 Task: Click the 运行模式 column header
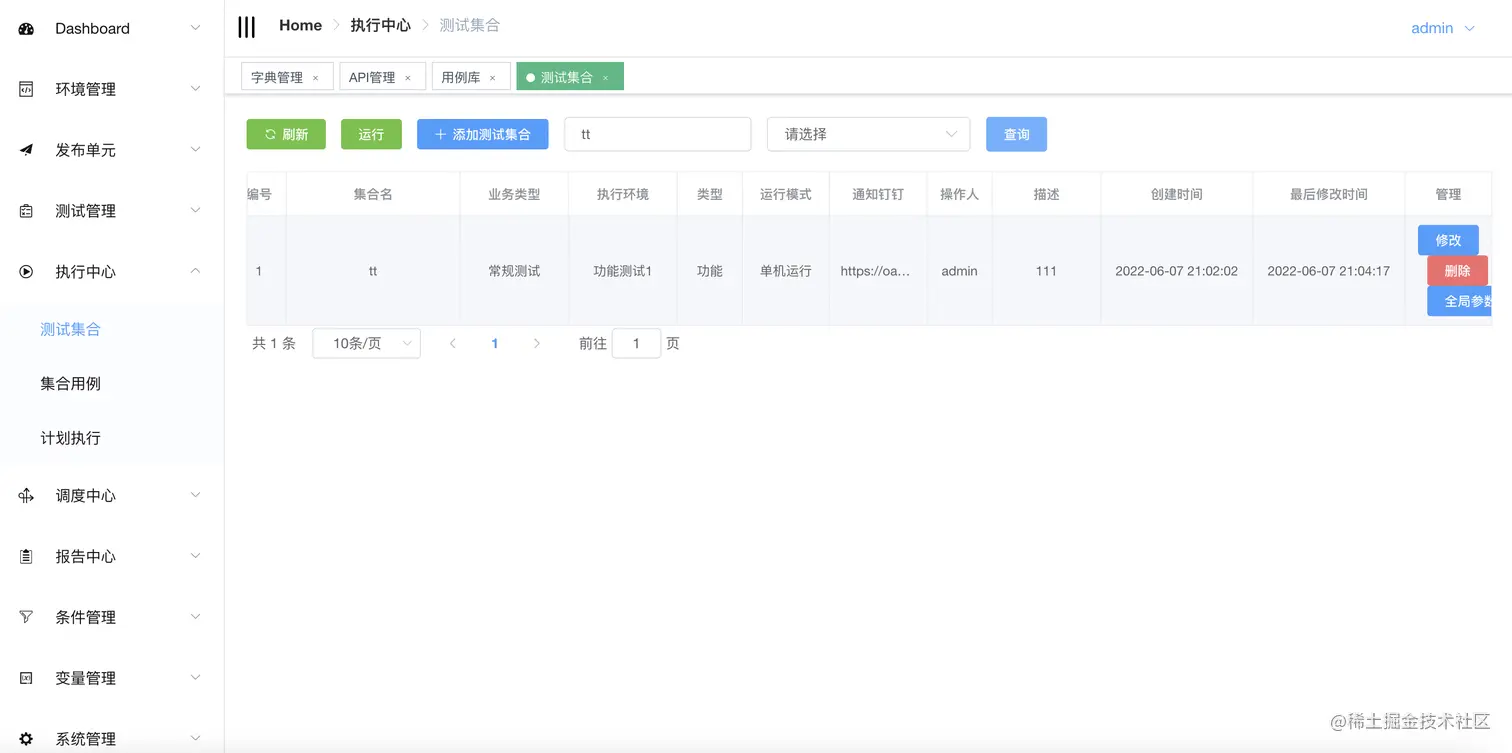786,194
